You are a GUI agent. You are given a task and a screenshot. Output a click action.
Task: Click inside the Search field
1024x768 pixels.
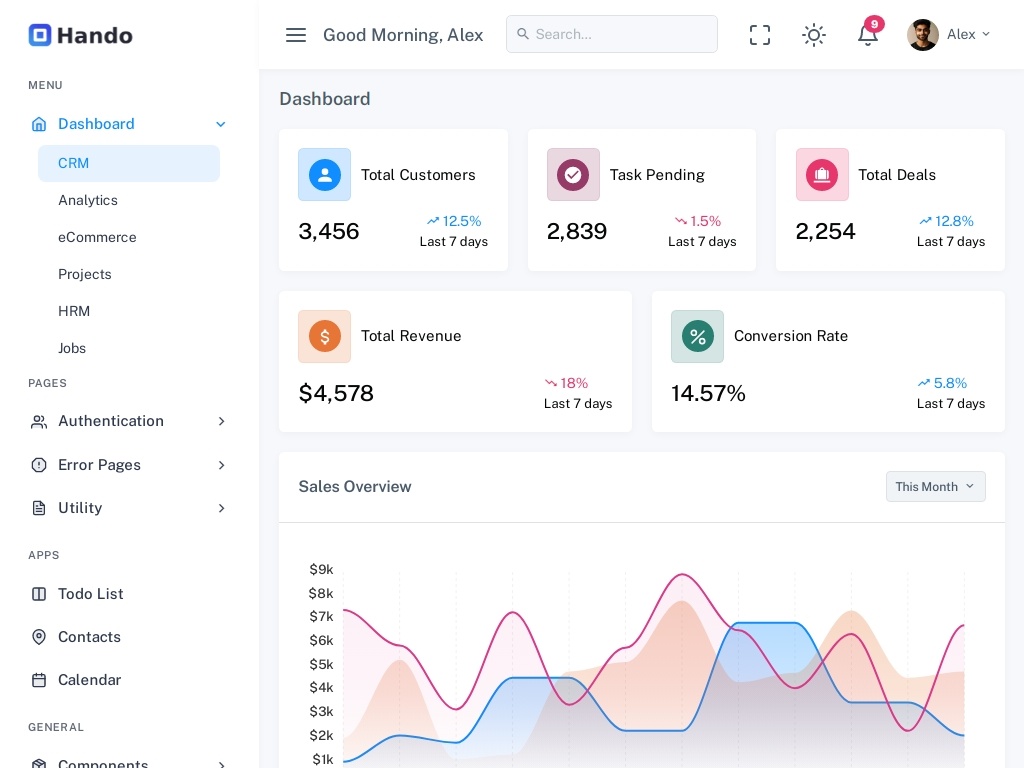point(612,34)
